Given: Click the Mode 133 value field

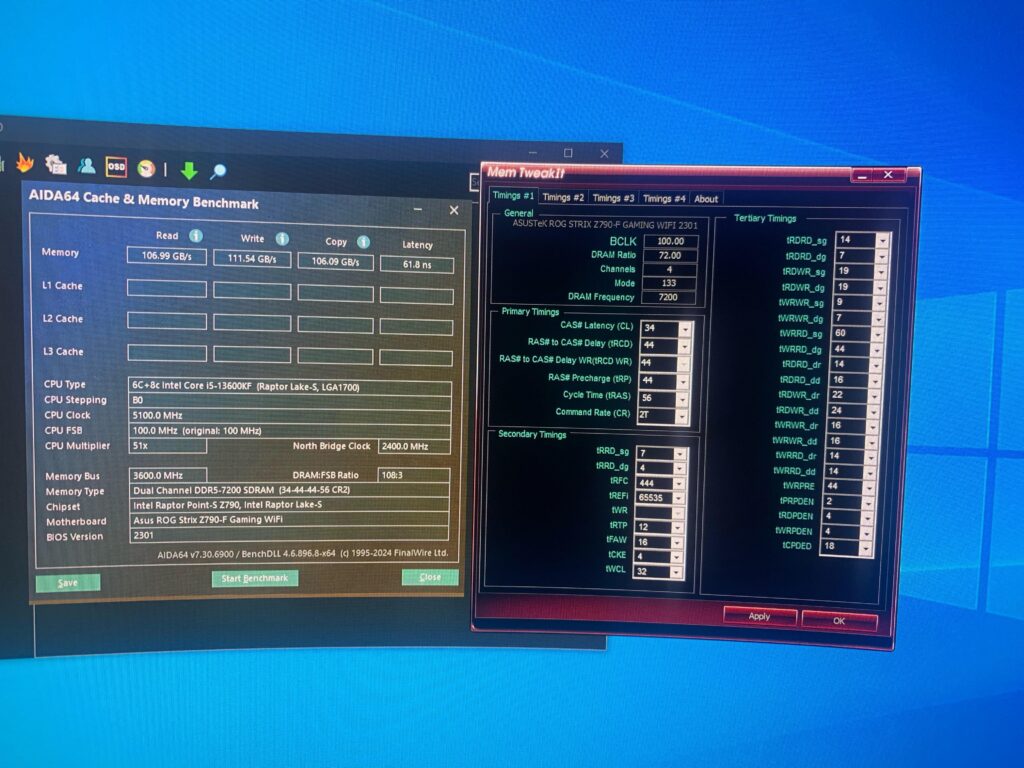Looking at the screenshot, I should 669,283.
